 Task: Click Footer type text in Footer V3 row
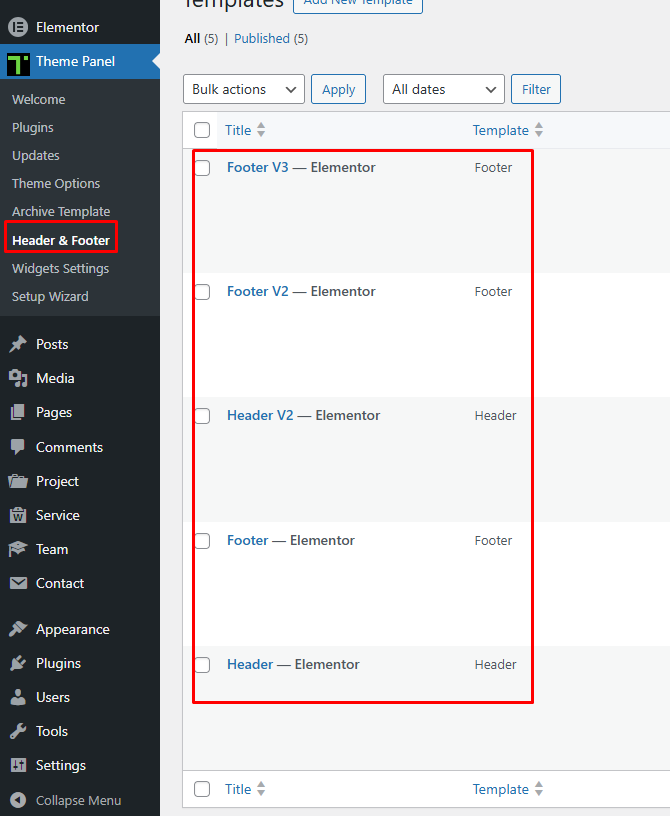[493, 168]
